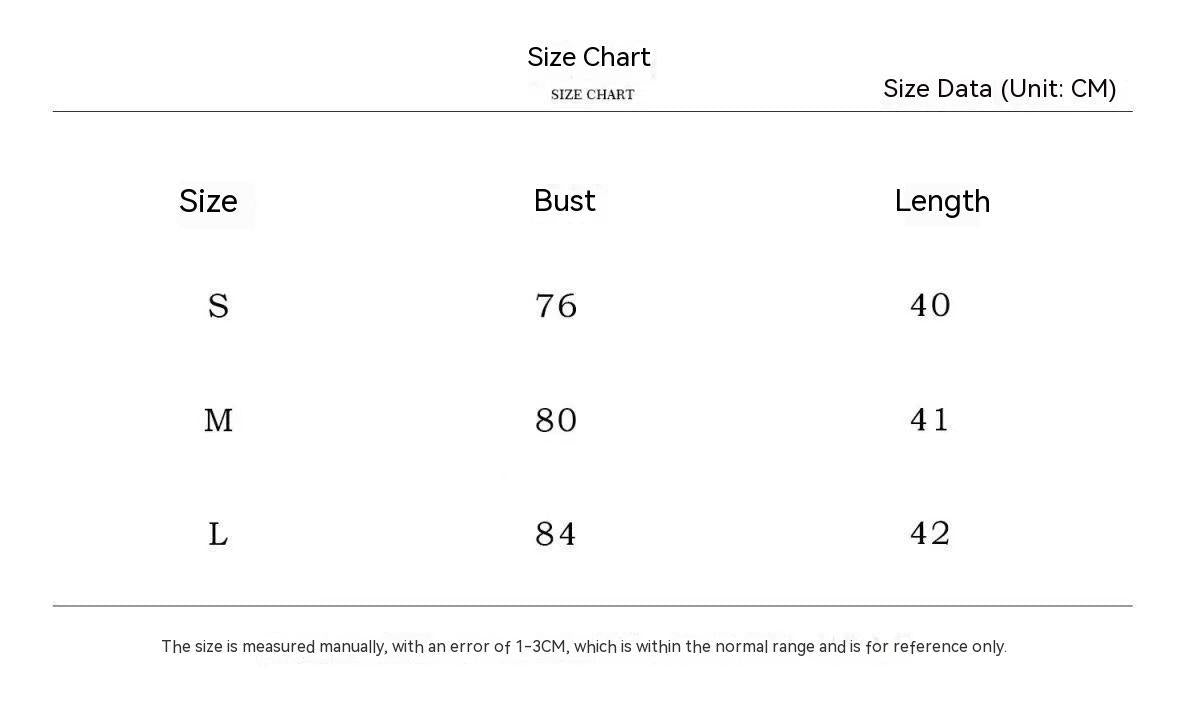Select the 'Length' column header

(x=942, y=201)
